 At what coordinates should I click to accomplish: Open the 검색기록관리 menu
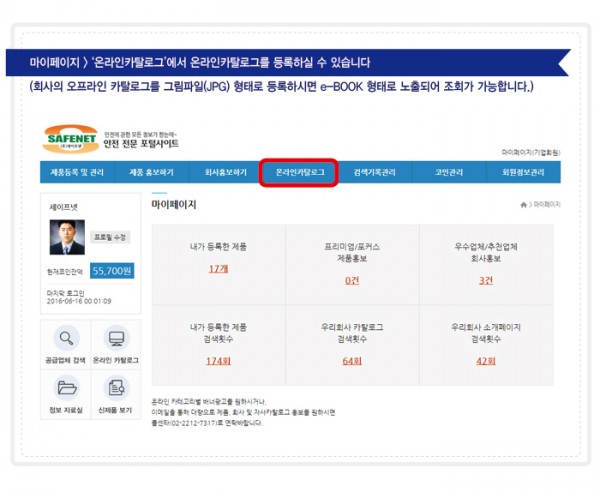[x=375, y=172]
